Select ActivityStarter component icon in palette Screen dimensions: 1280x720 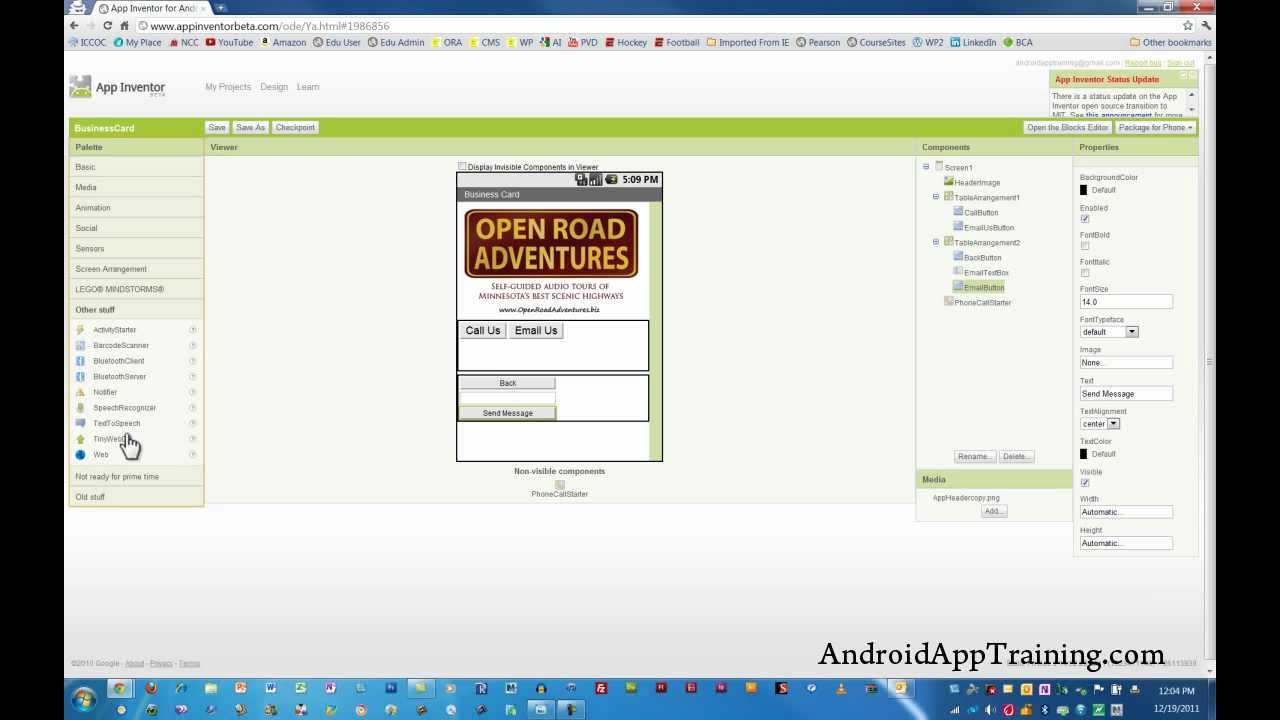(x=80, y=330)
